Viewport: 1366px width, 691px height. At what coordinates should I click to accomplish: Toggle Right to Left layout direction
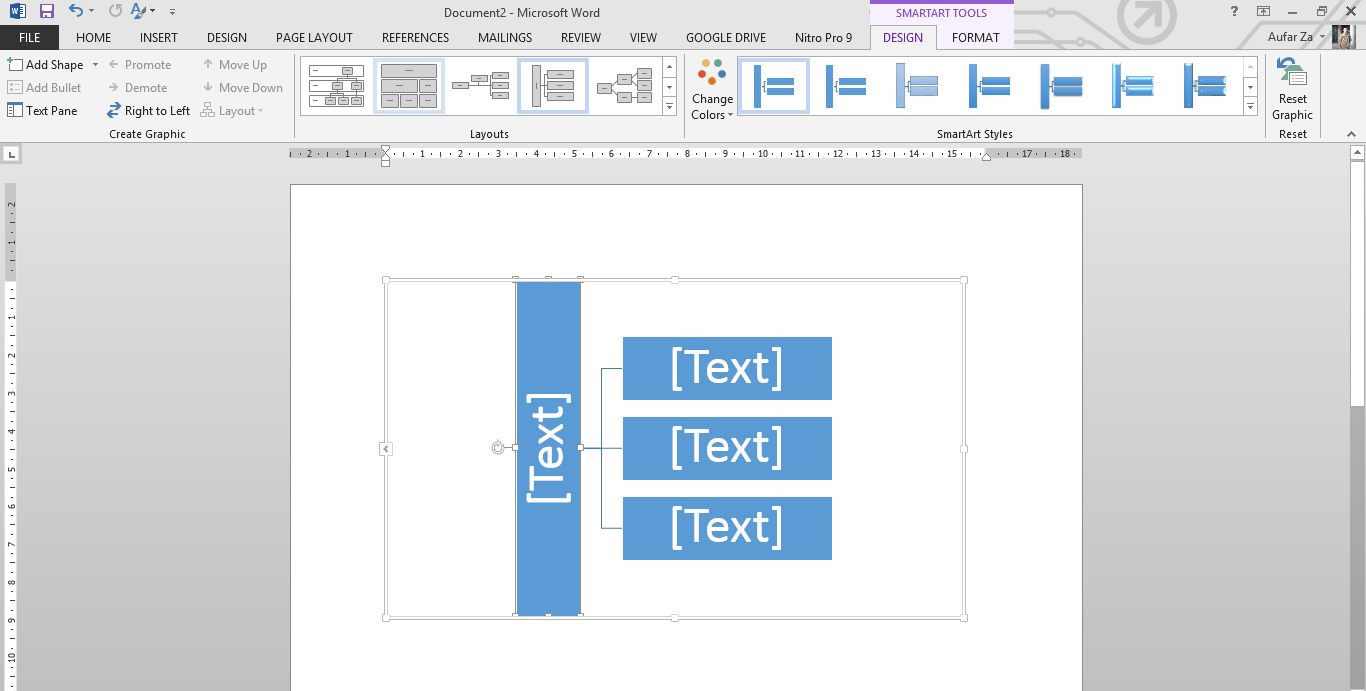tap(148, 111)
